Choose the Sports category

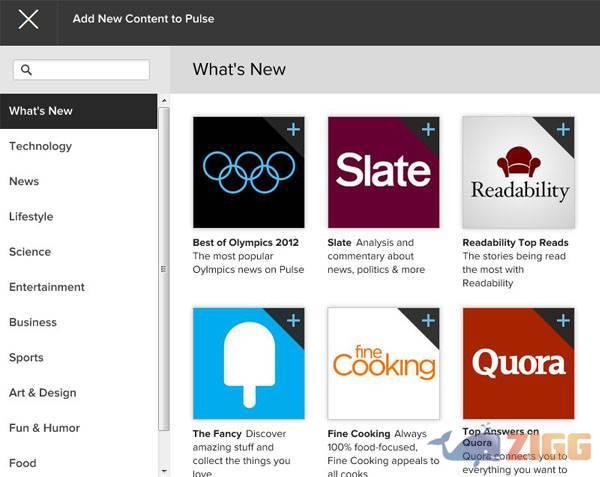[x=78, y=357]
